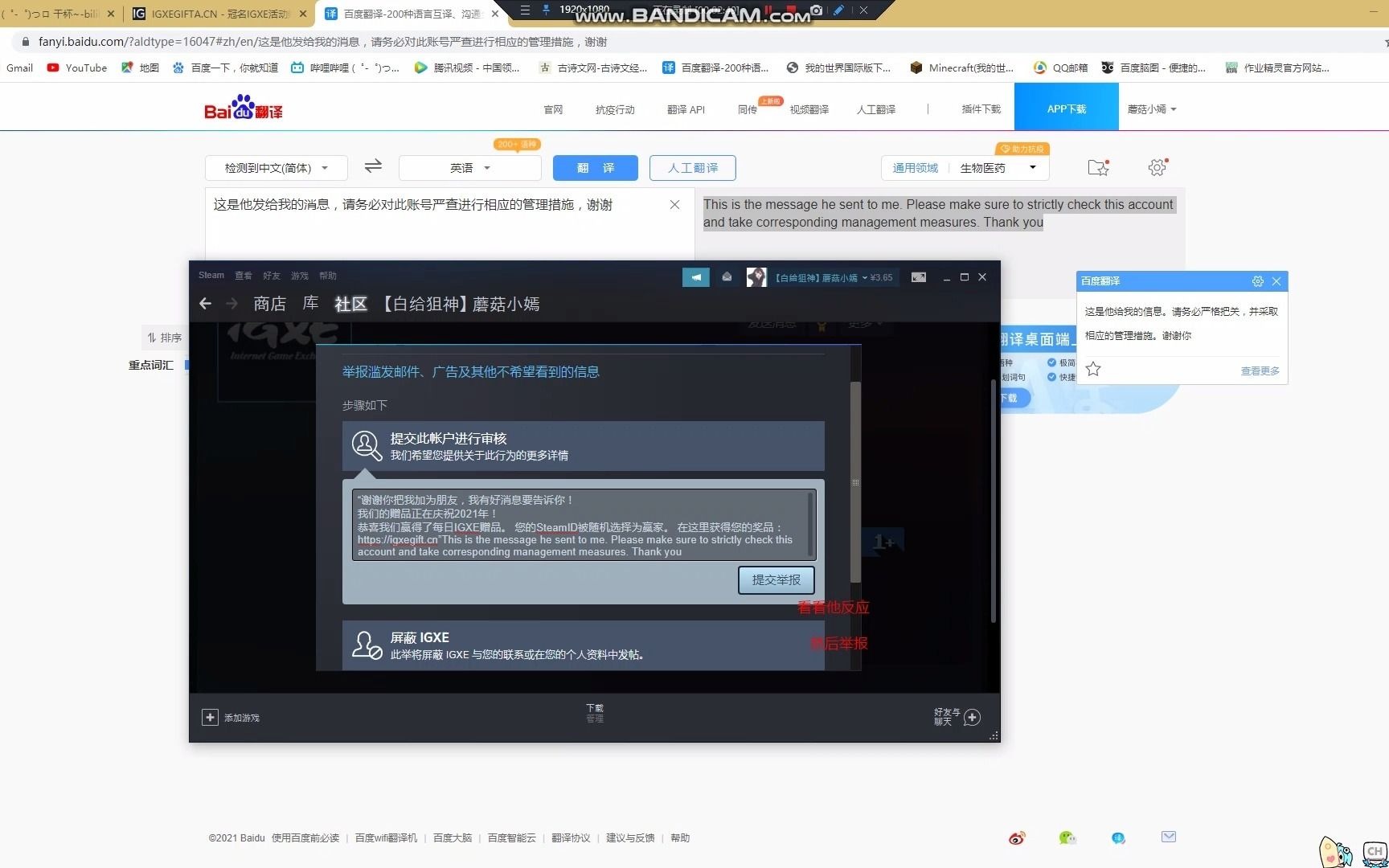The width and height of the screenshot is (1389, 868).
Task: Open Steam 好友与聊天 friends chat
Action: [957, 717]
